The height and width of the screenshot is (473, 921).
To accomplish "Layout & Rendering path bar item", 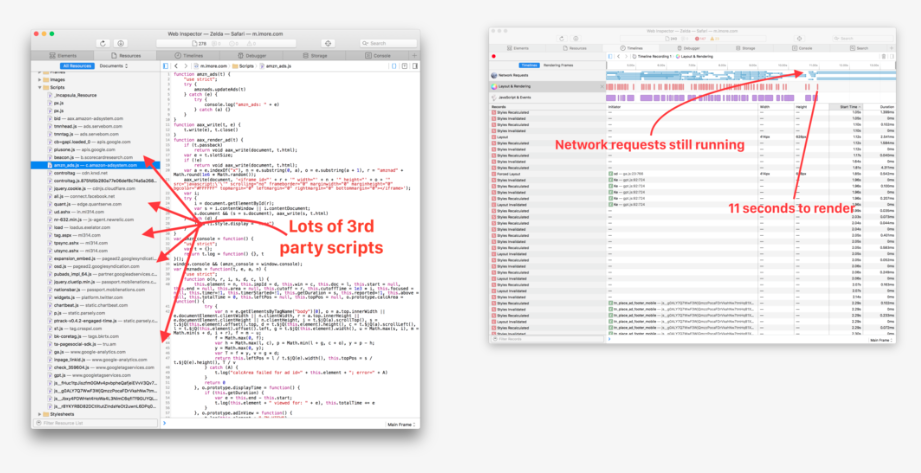I will coord(695,56).
